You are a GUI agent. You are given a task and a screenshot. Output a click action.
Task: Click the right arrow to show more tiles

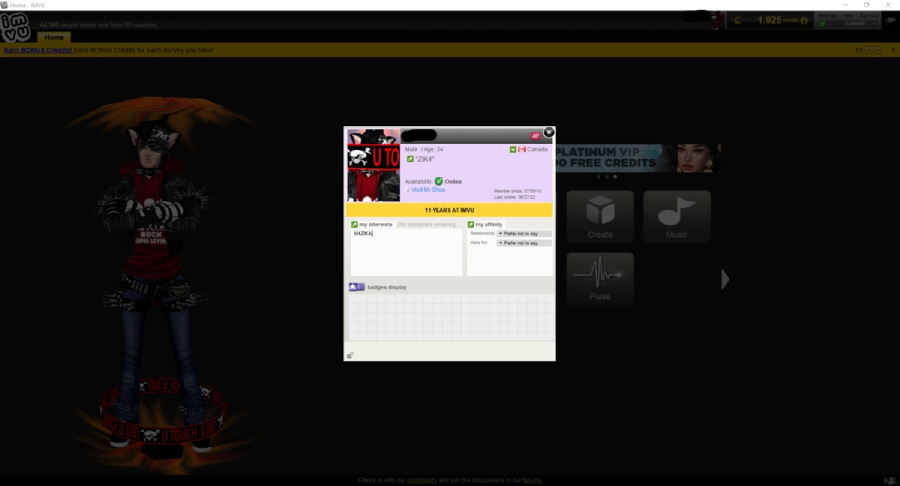[725, 279]
